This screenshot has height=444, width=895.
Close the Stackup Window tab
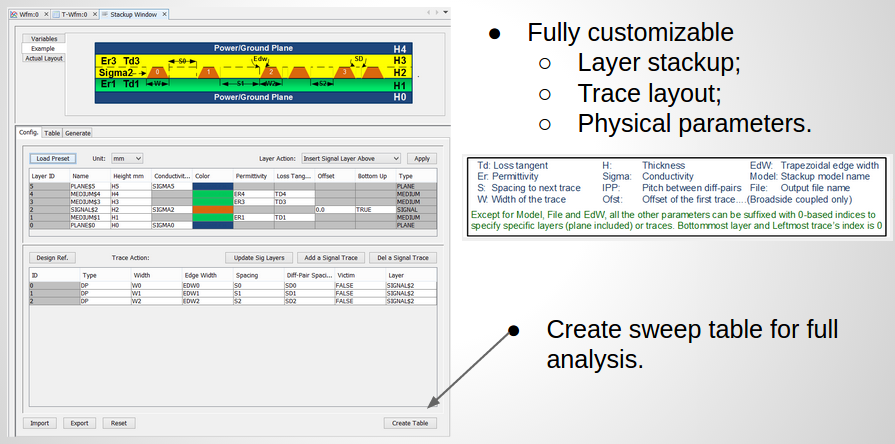164,14
